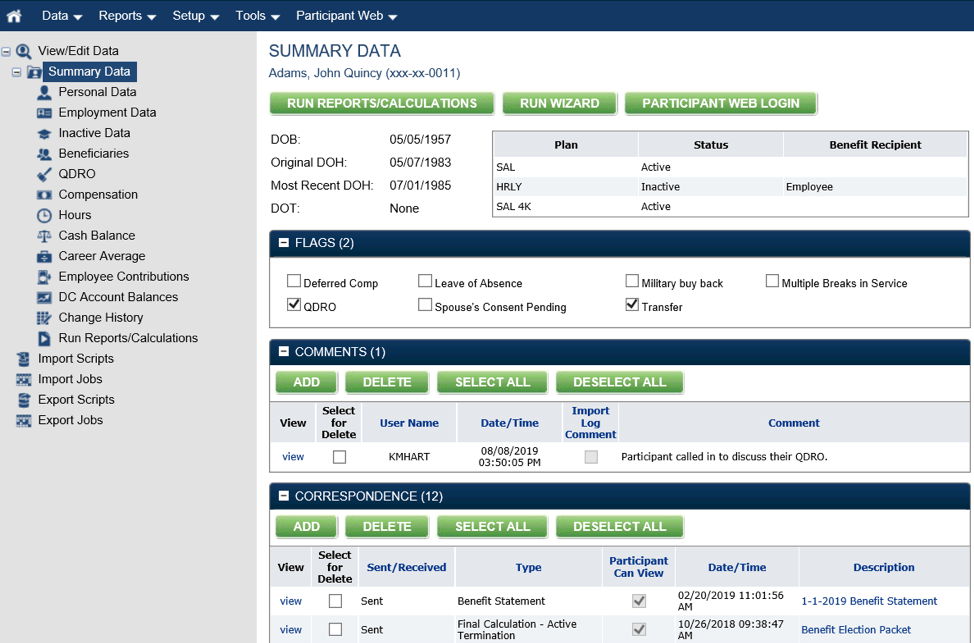Click the RUN WIZARD button
974x643 pixels.
tap(557, 102)
